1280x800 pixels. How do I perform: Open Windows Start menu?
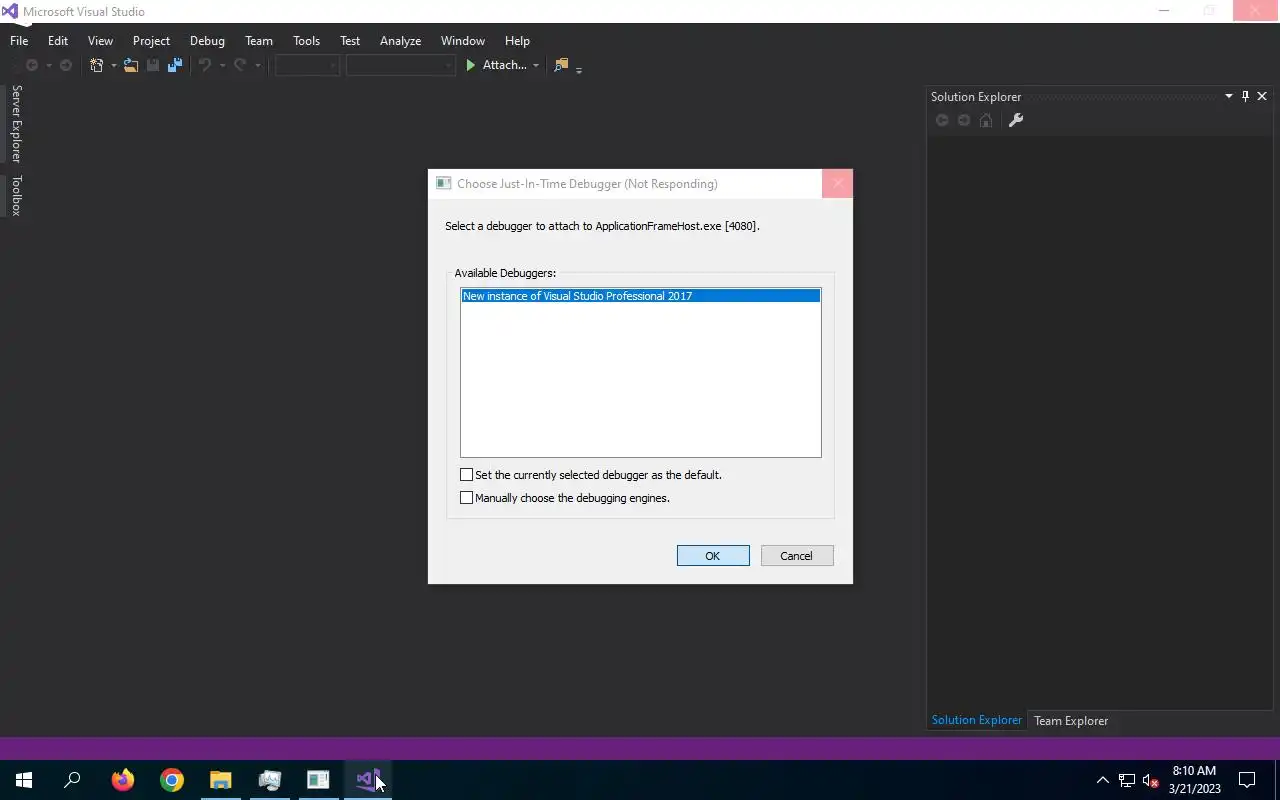point(24,780)
